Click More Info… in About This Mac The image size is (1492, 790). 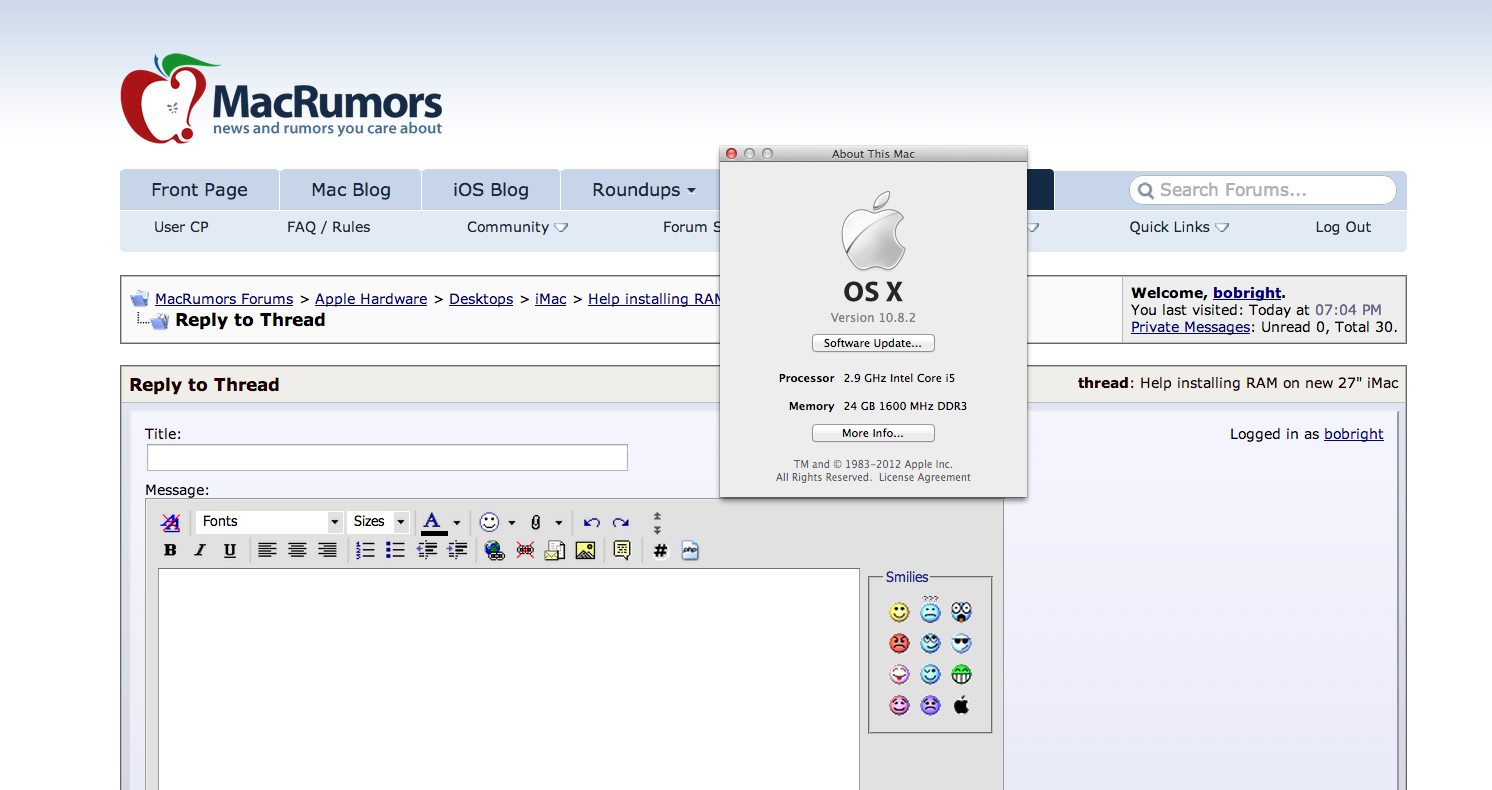tap(873, 433)
